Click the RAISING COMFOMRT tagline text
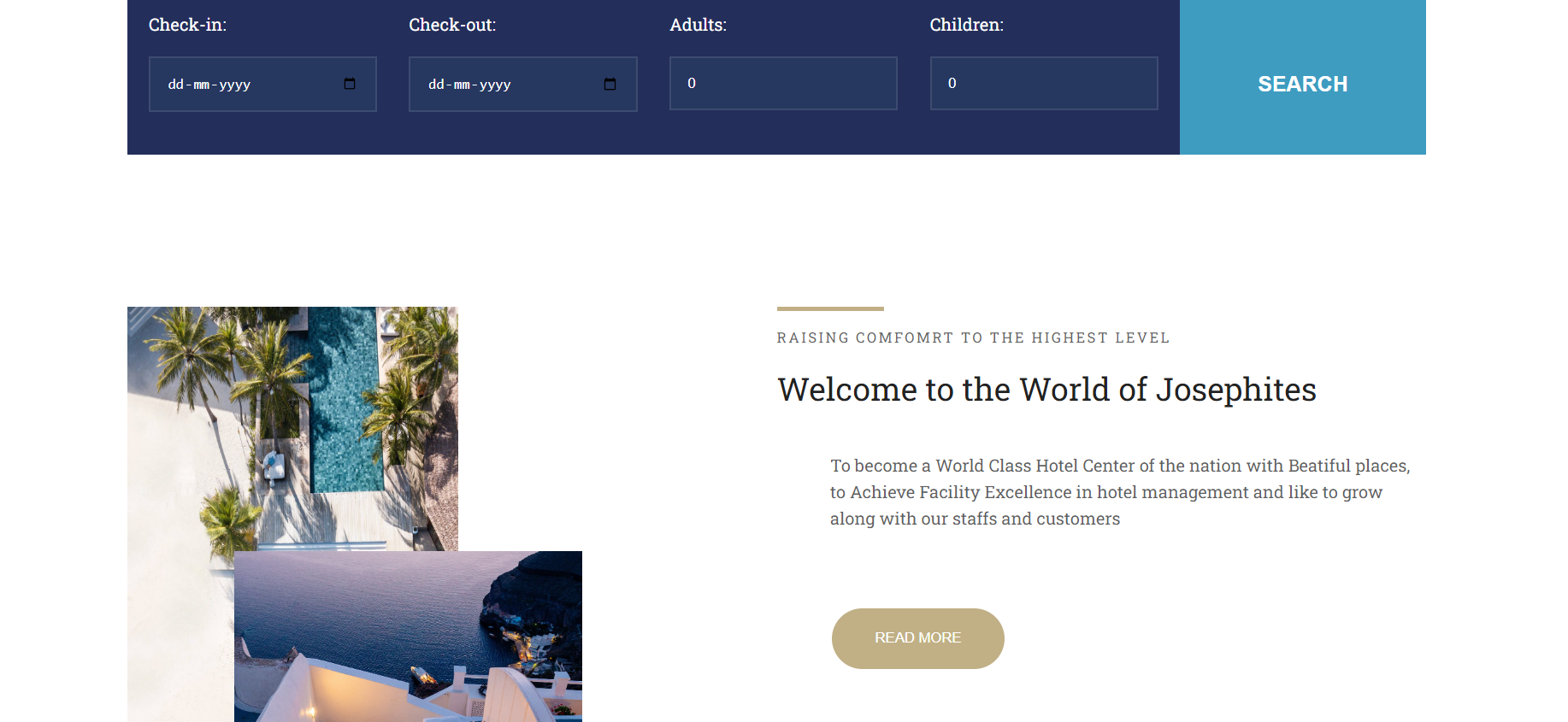Viewport: 1568px width, 722px height. tap(972, 338)
